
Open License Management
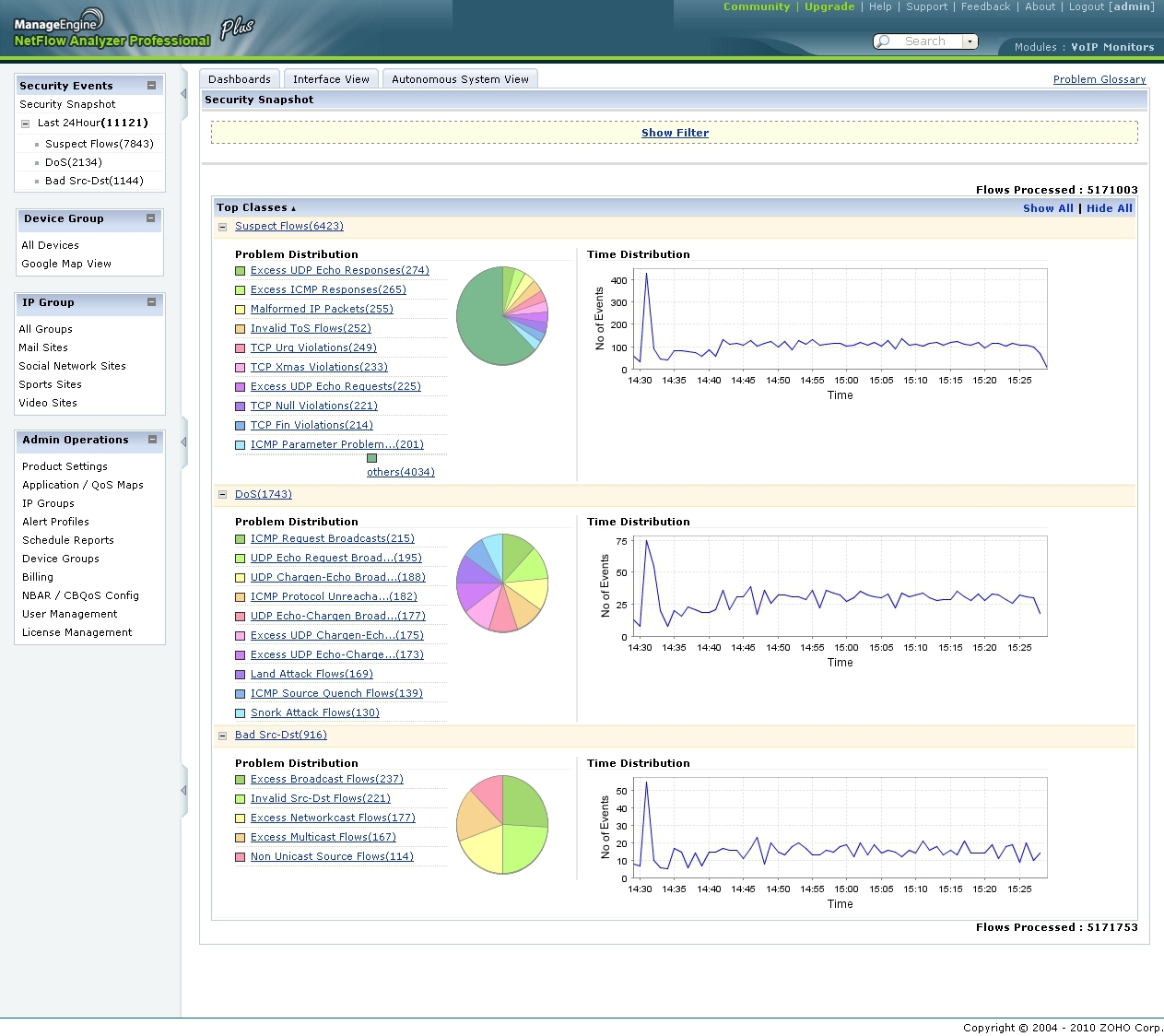(76, 632)
